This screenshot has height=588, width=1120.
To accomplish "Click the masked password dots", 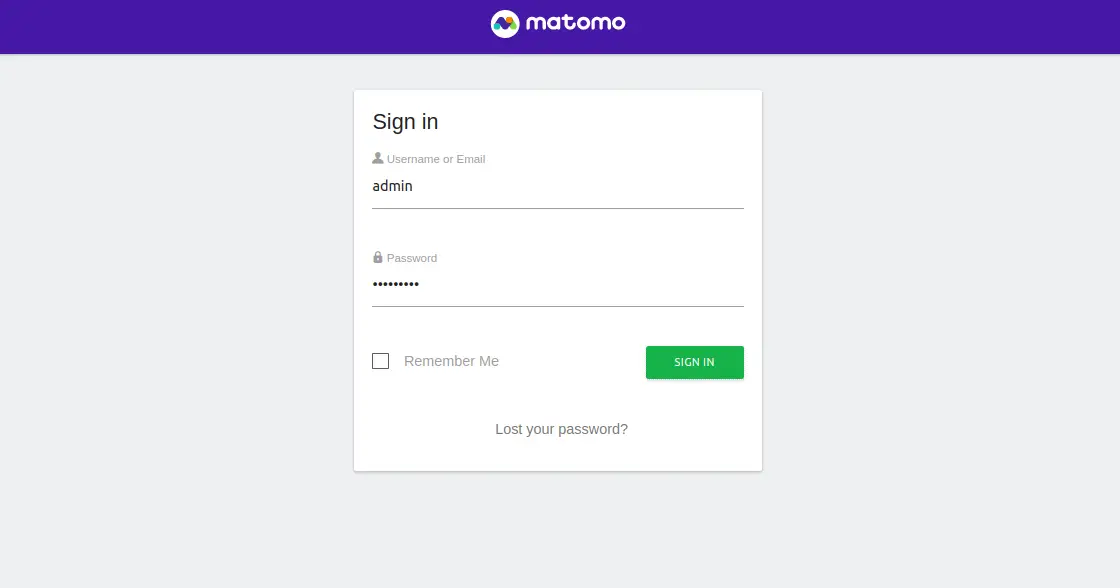I will tap(396, 284).
